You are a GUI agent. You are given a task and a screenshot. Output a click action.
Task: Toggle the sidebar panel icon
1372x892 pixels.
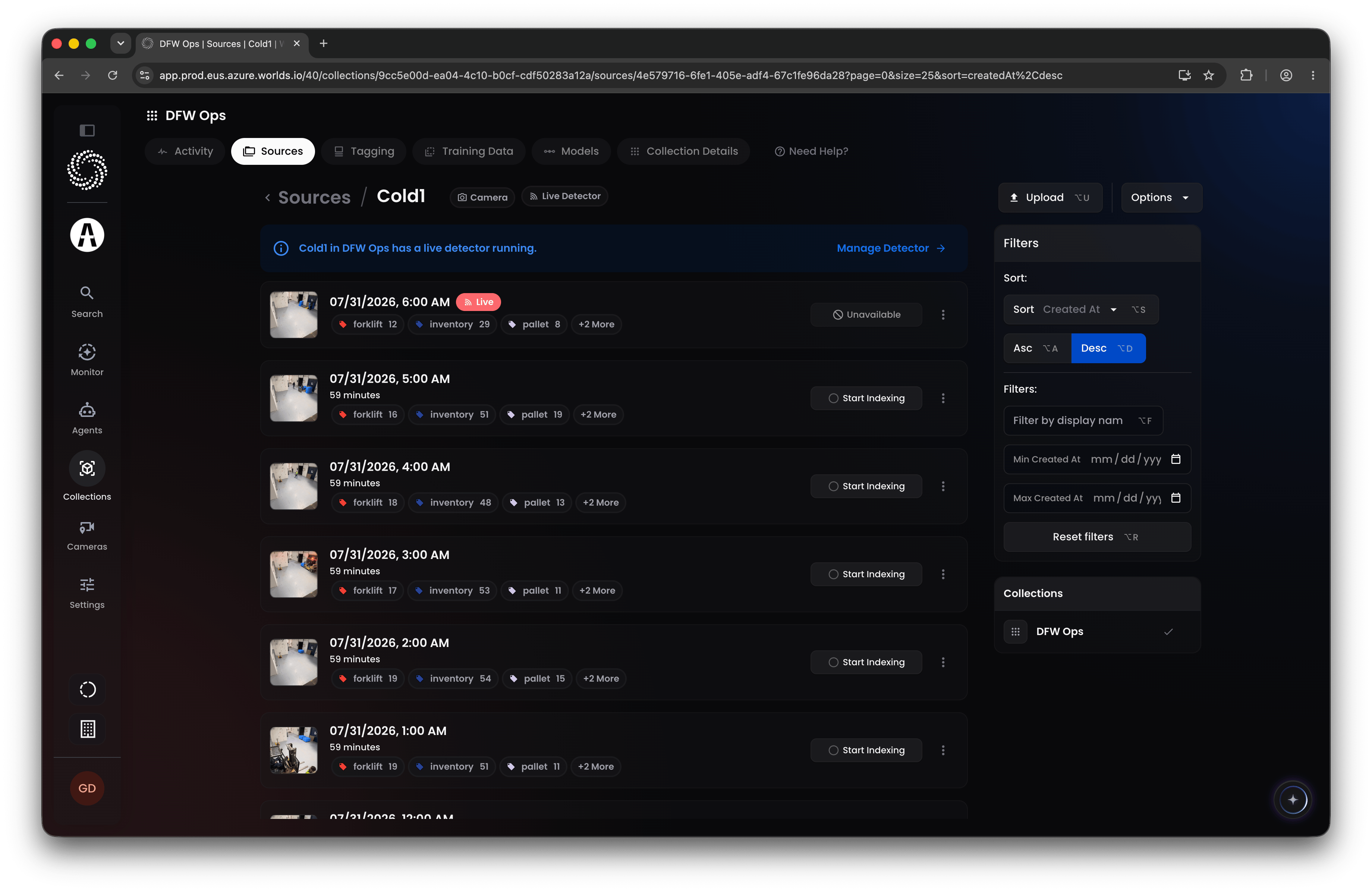click(87, 130)
